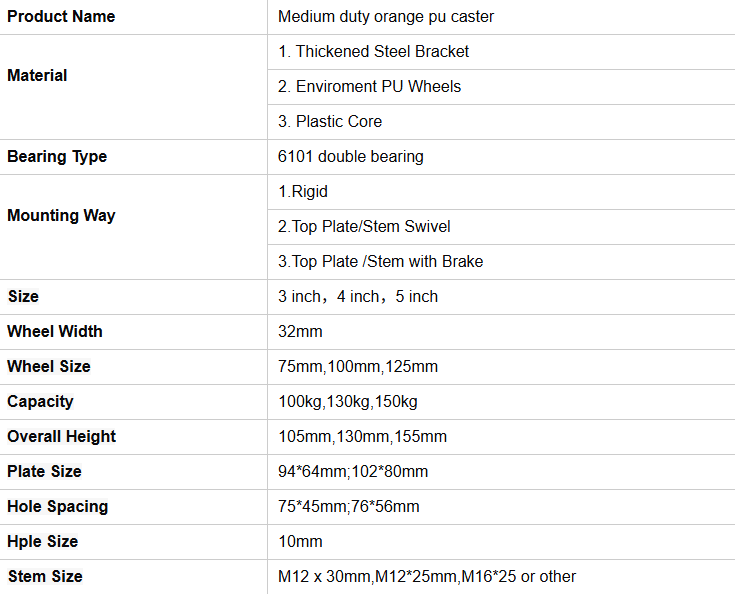735x594 pixels.
Task: Click the Hple Size value 10mm
Action: (300, 541)
